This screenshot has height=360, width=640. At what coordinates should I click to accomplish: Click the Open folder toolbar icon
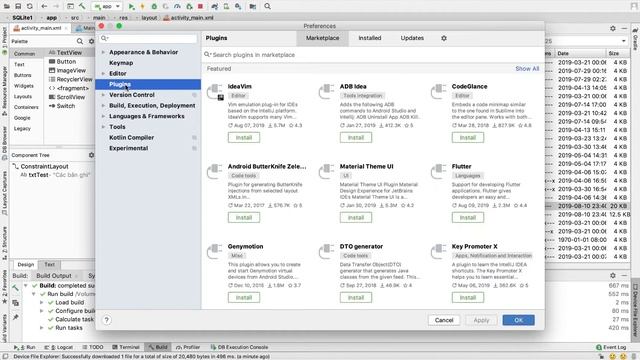click(7, 6)
